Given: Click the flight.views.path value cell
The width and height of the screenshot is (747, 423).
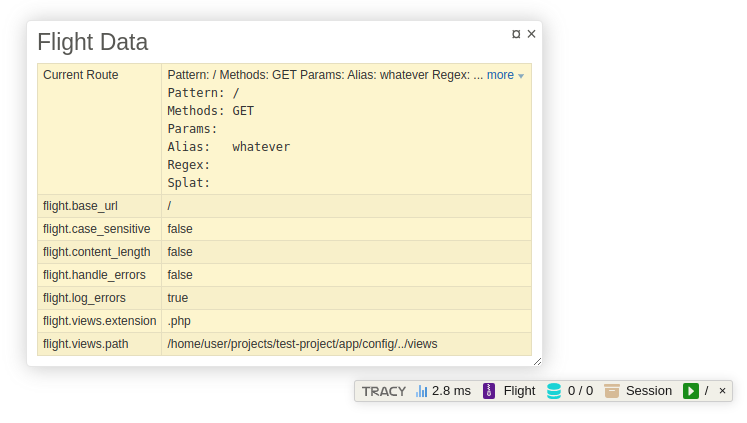Looking at the screenshot, I should coord(302,344).
